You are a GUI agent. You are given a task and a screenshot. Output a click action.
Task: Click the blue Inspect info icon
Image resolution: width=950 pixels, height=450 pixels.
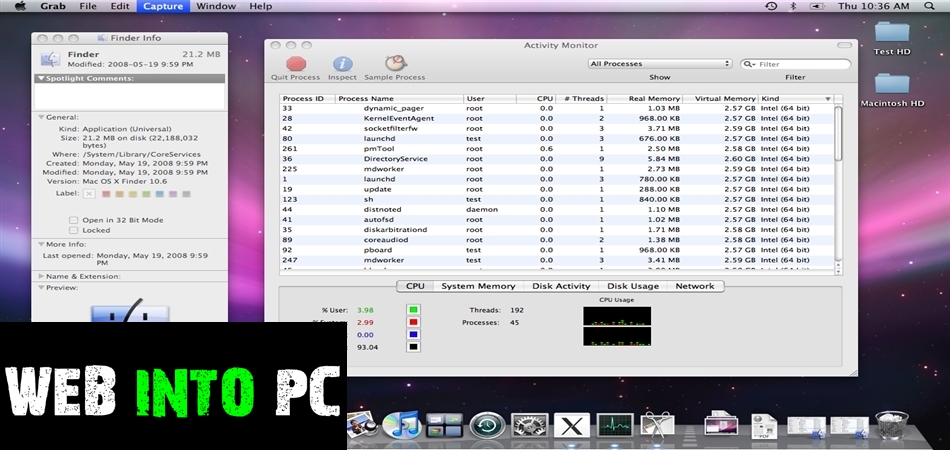[x=342, y=64]
